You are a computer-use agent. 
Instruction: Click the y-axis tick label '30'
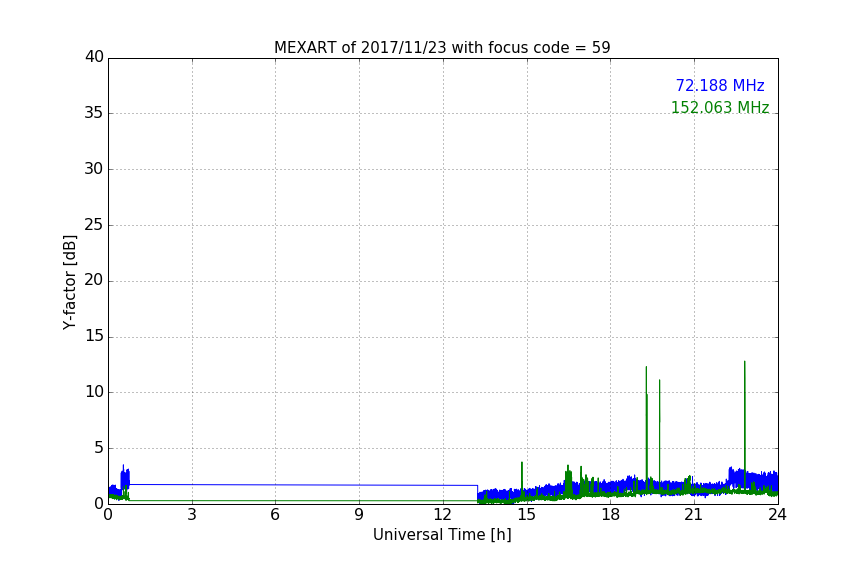click(94, 169)
